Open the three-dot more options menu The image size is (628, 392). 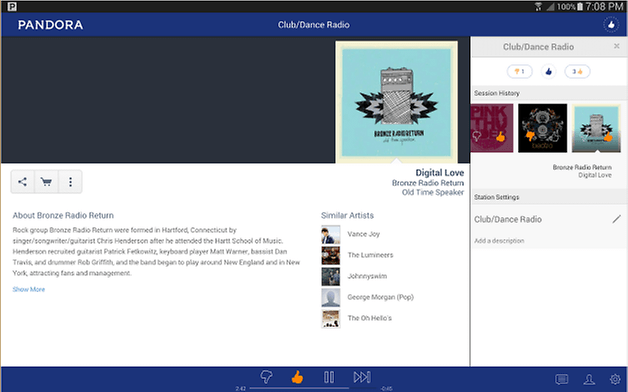pos(70,182)
